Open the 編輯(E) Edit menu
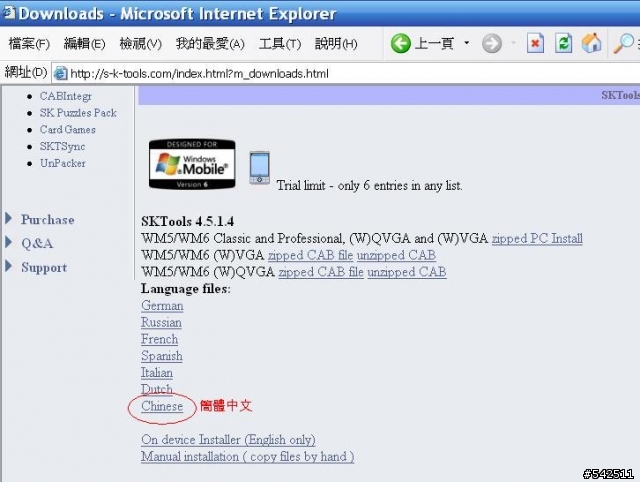The height and width of the screenshot is (482, 640). (84, 43)
